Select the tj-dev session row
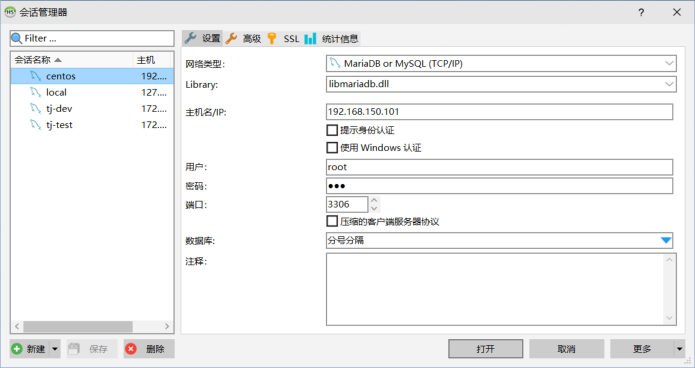This screenshot has width=695, height=368. [x=92, y=108]
